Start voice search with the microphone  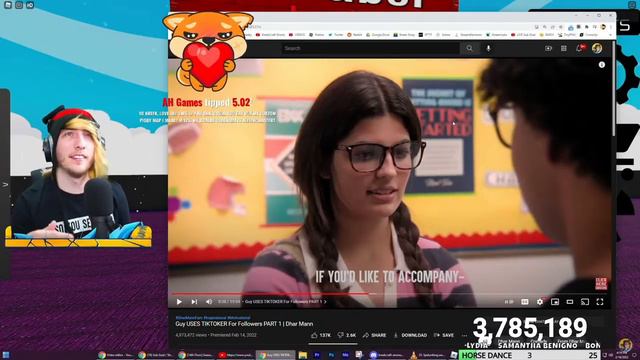(489, 48)
